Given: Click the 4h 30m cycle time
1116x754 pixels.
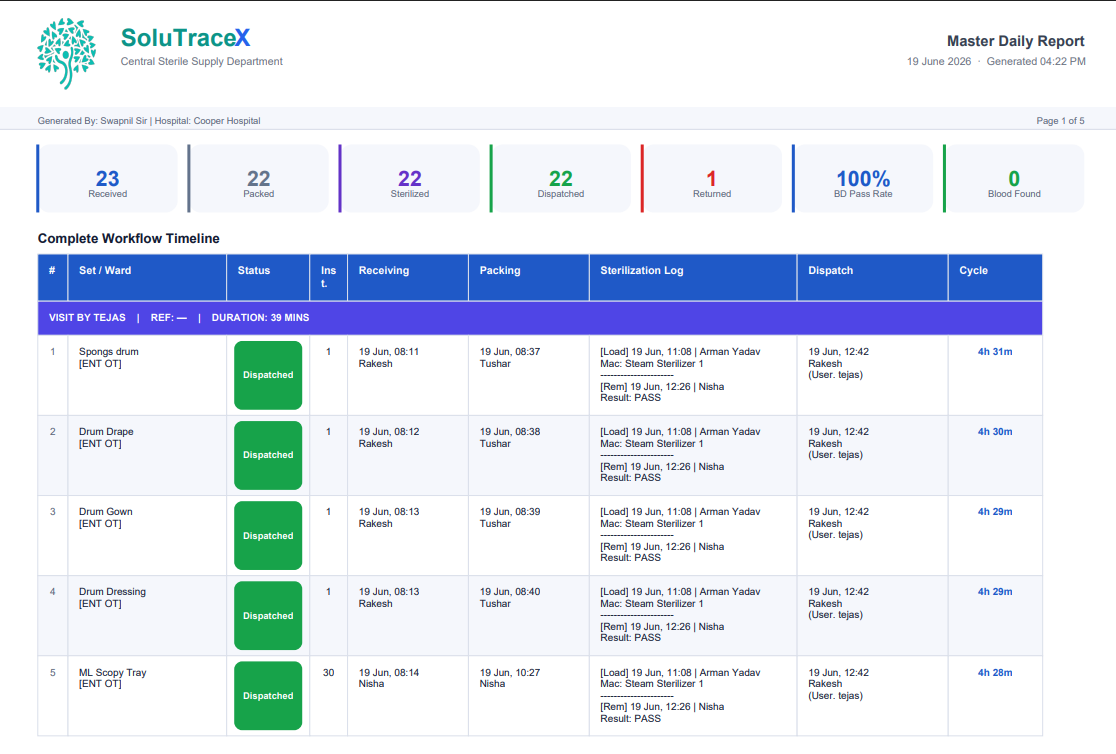Looking at the screenshot, I should click(994, 431).
